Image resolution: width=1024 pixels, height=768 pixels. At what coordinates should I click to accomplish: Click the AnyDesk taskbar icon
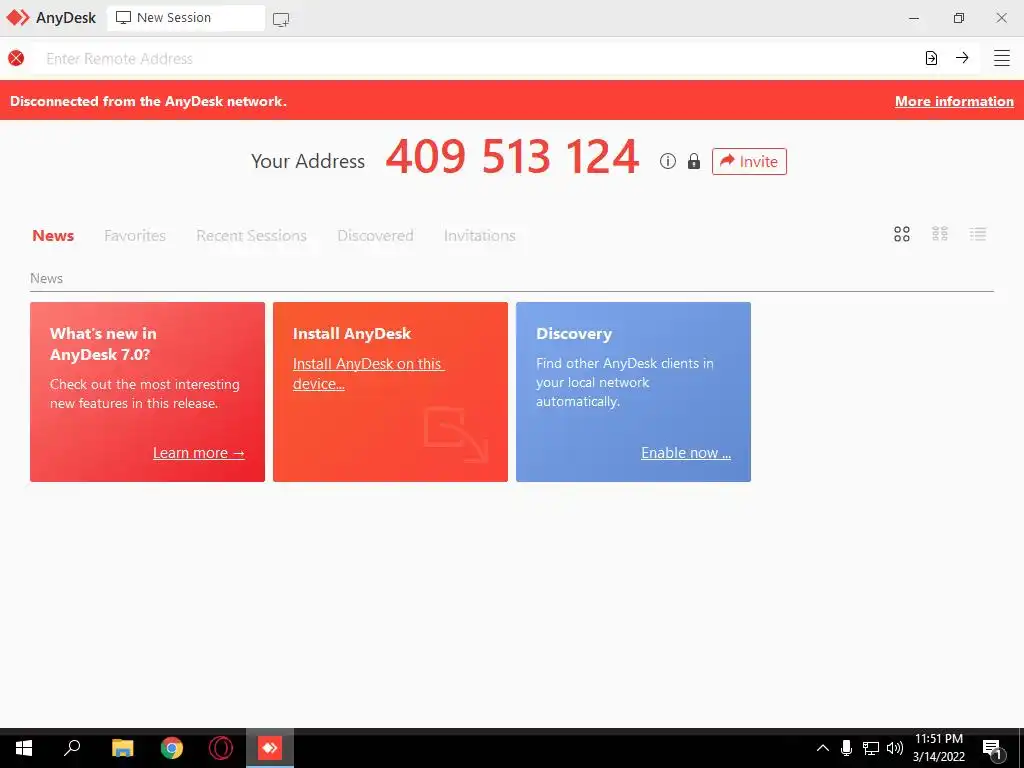pos(270,748)
